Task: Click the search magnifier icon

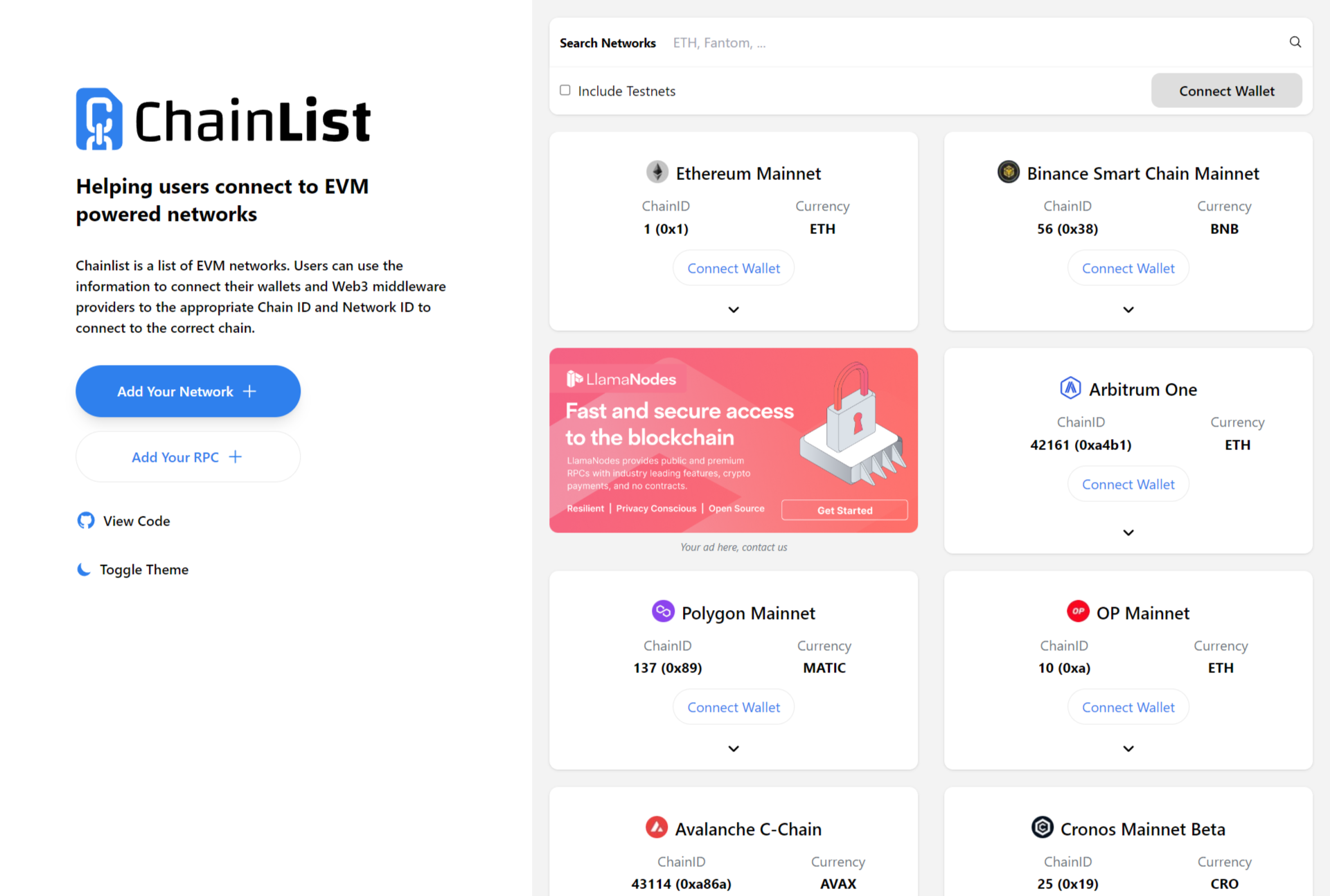Action: point(1295,42)
